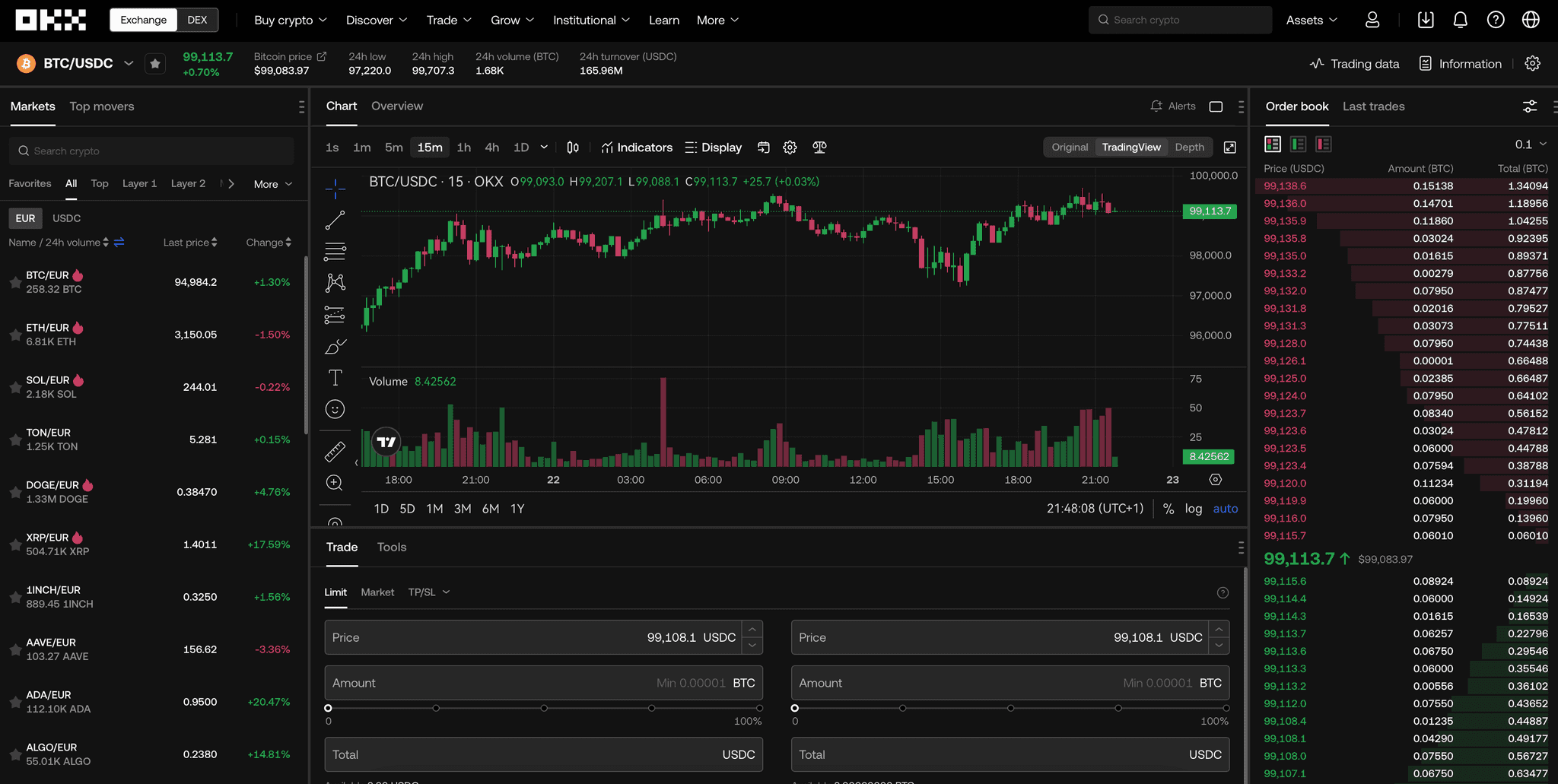Select the measure ruler tool
This screenshot has width=1558, height=784.
click(335, 451)
